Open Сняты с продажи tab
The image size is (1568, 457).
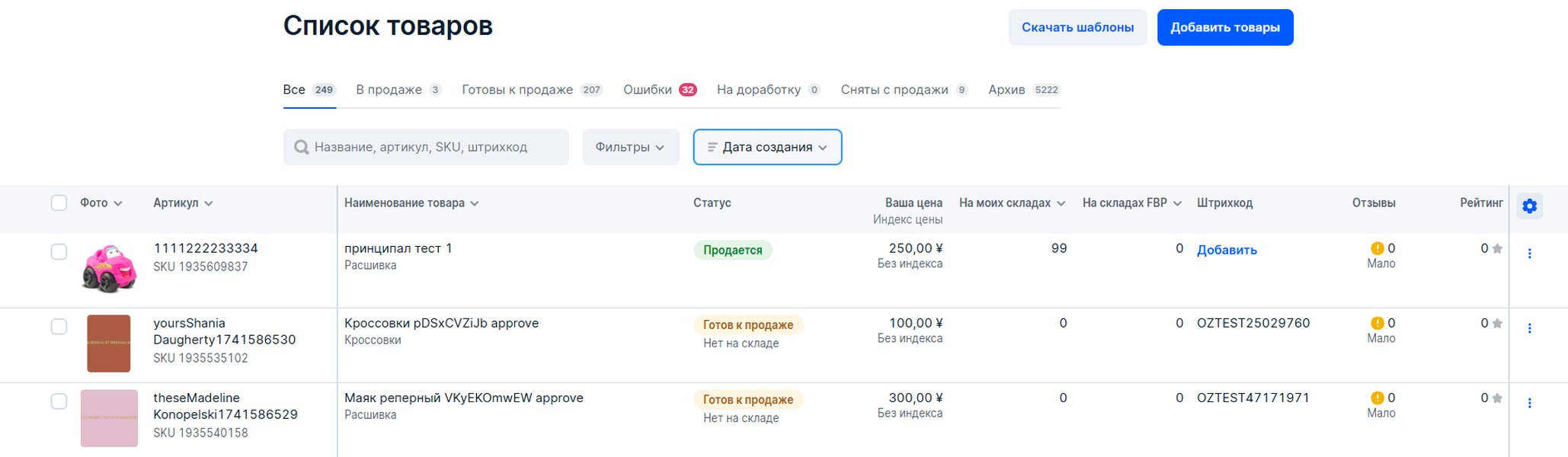904,90
